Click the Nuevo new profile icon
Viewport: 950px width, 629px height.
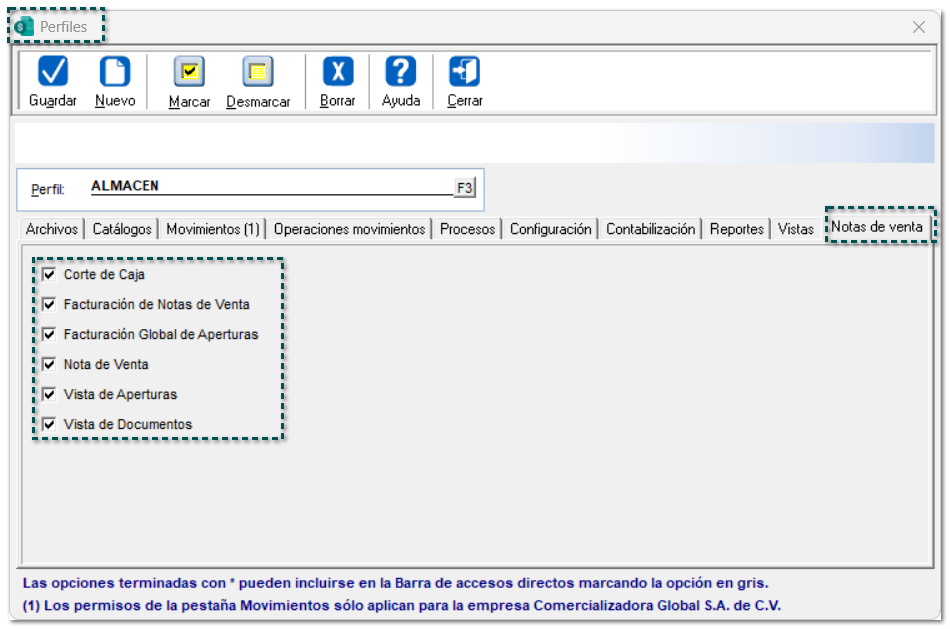pos(115,72)
